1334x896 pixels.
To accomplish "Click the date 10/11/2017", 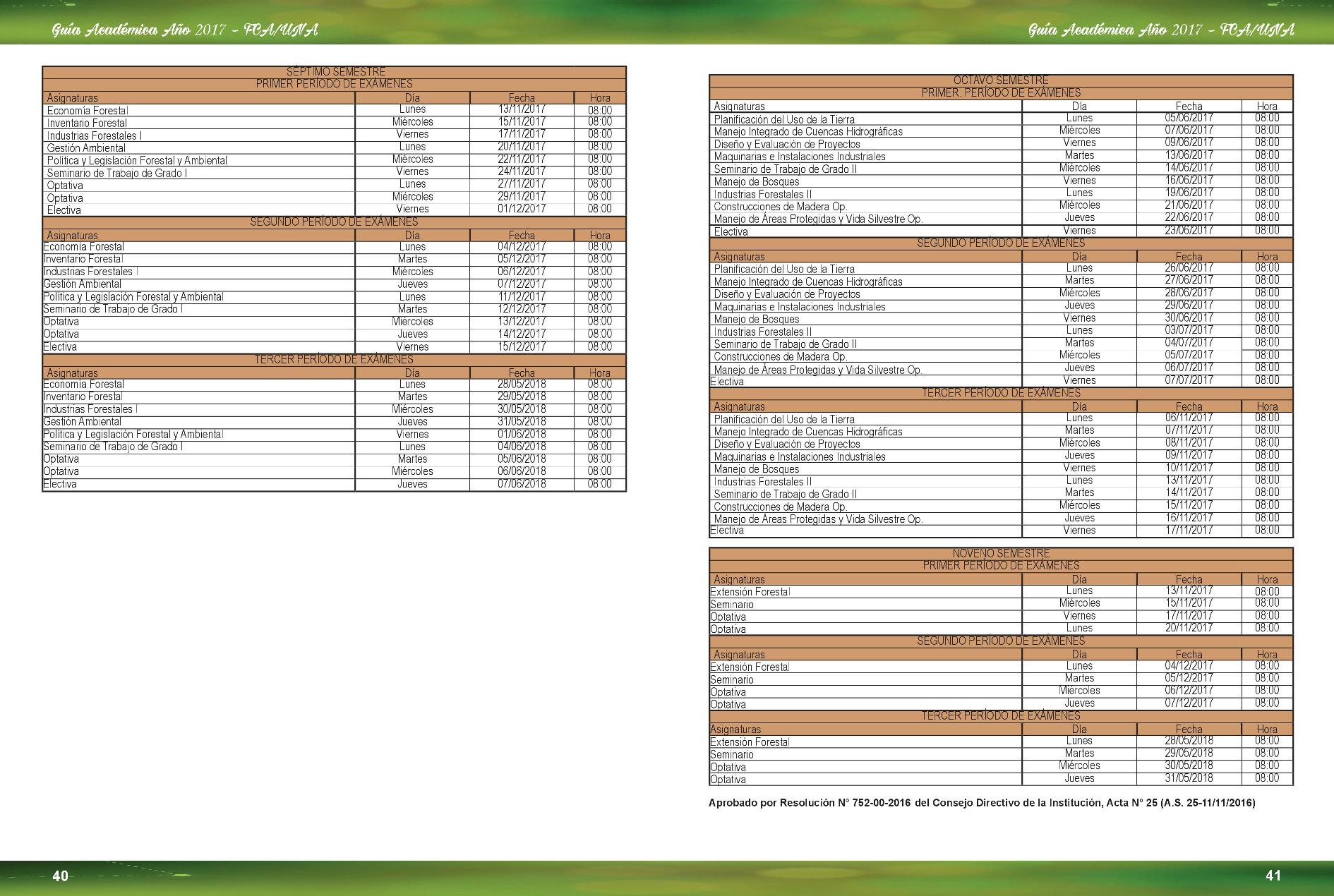I will pos(1189,468).
